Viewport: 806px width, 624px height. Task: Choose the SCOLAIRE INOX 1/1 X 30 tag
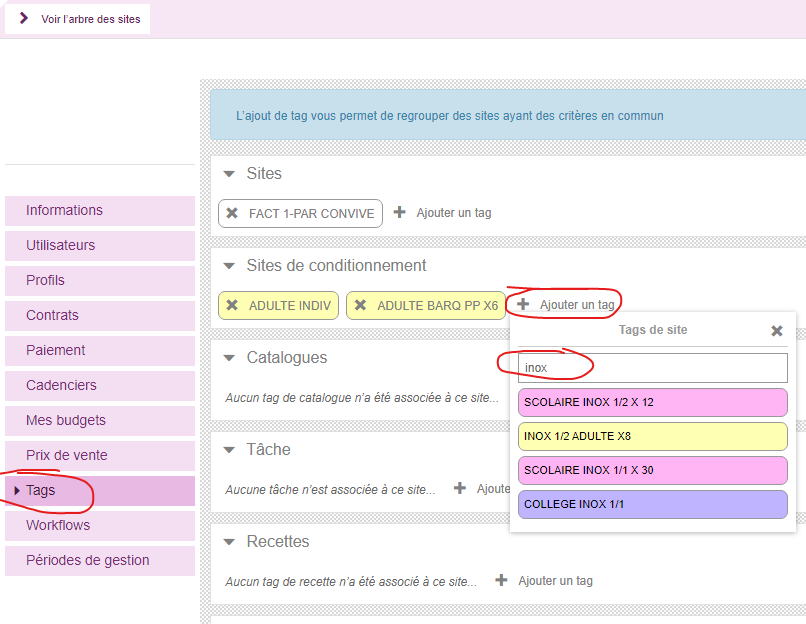pos(653,470)
